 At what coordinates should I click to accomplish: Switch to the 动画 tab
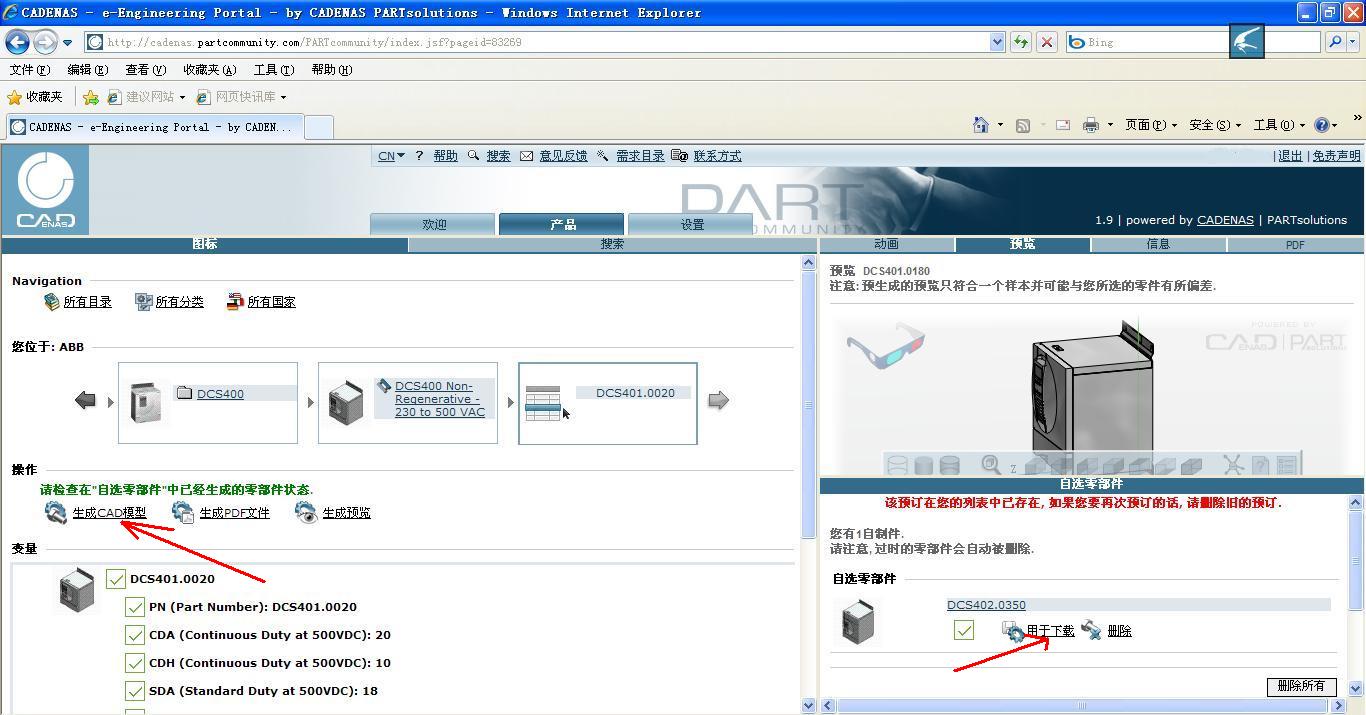(884, 243)
